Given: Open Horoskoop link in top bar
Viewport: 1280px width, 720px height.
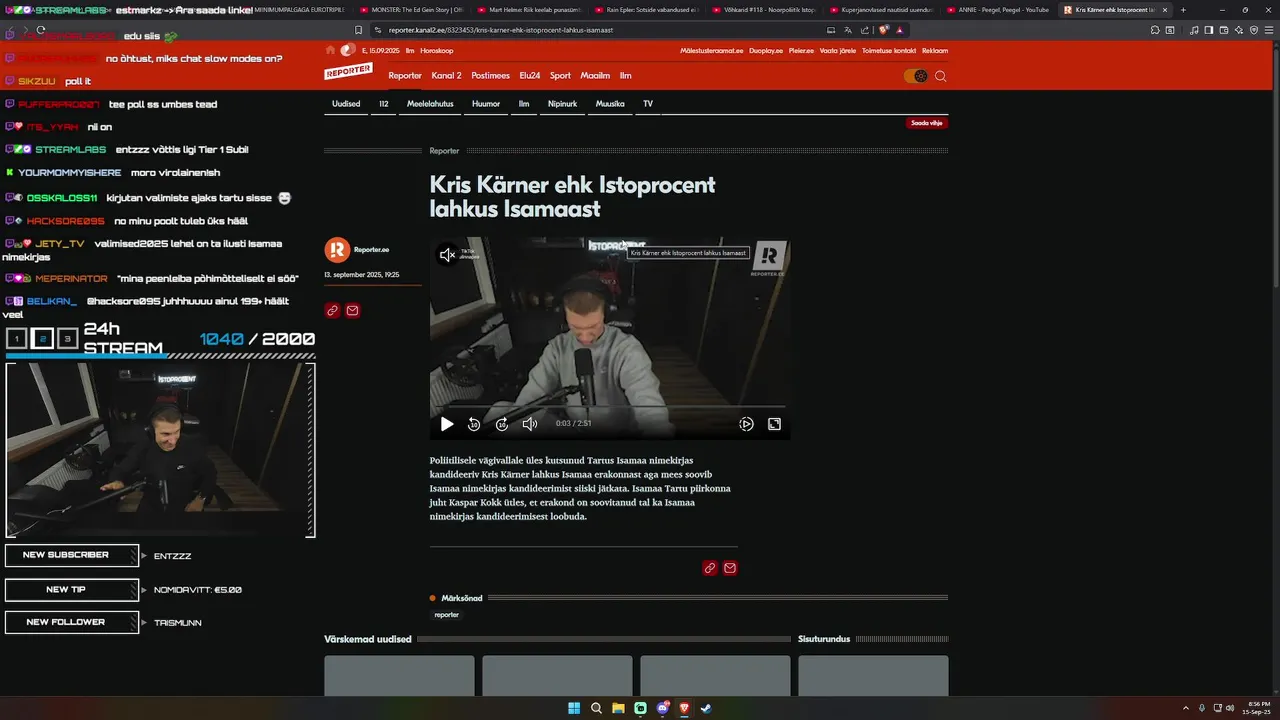Looking at the screenshot, I should [436, 50].
